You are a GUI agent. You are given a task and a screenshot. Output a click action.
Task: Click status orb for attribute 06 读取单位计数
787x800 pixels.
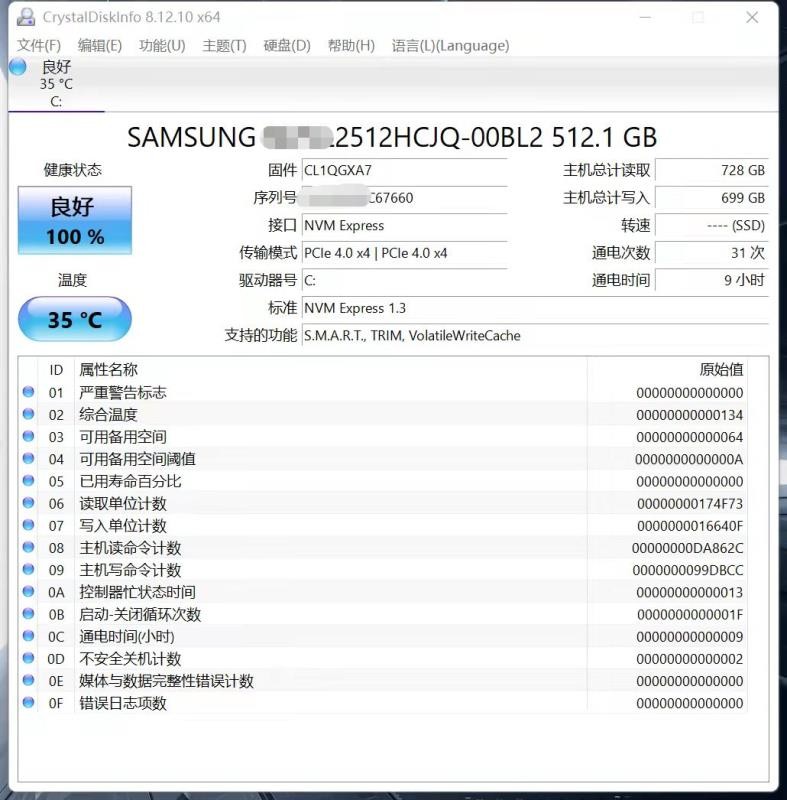[29, 503]
